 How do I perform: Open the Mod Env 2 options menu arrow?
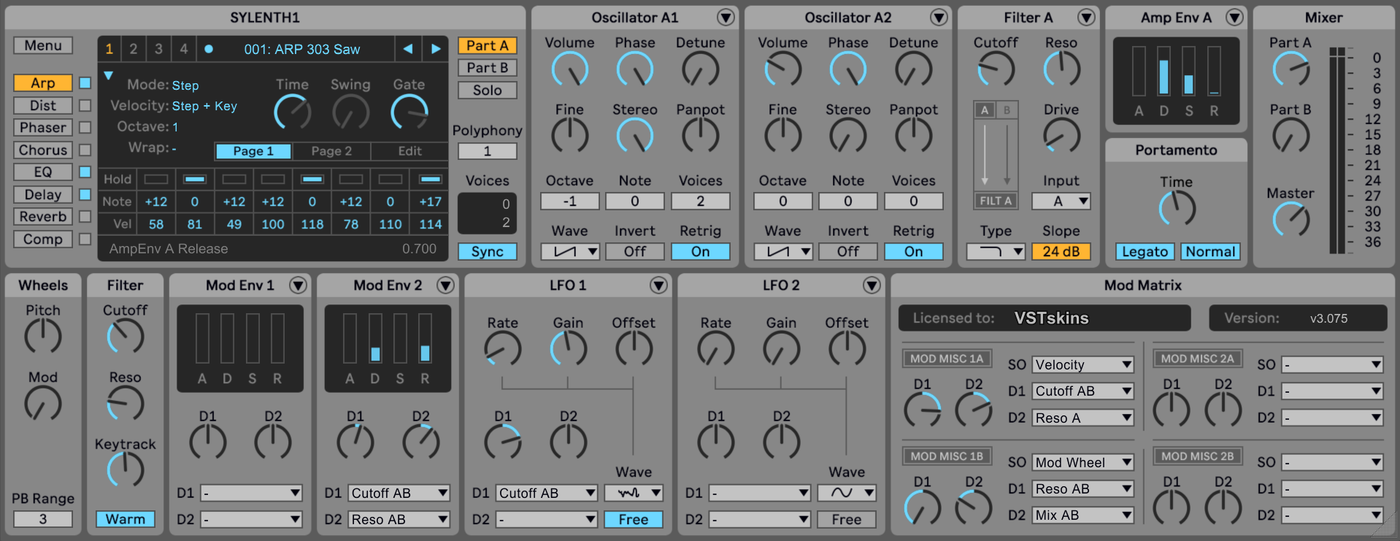(x=445, y=285)
